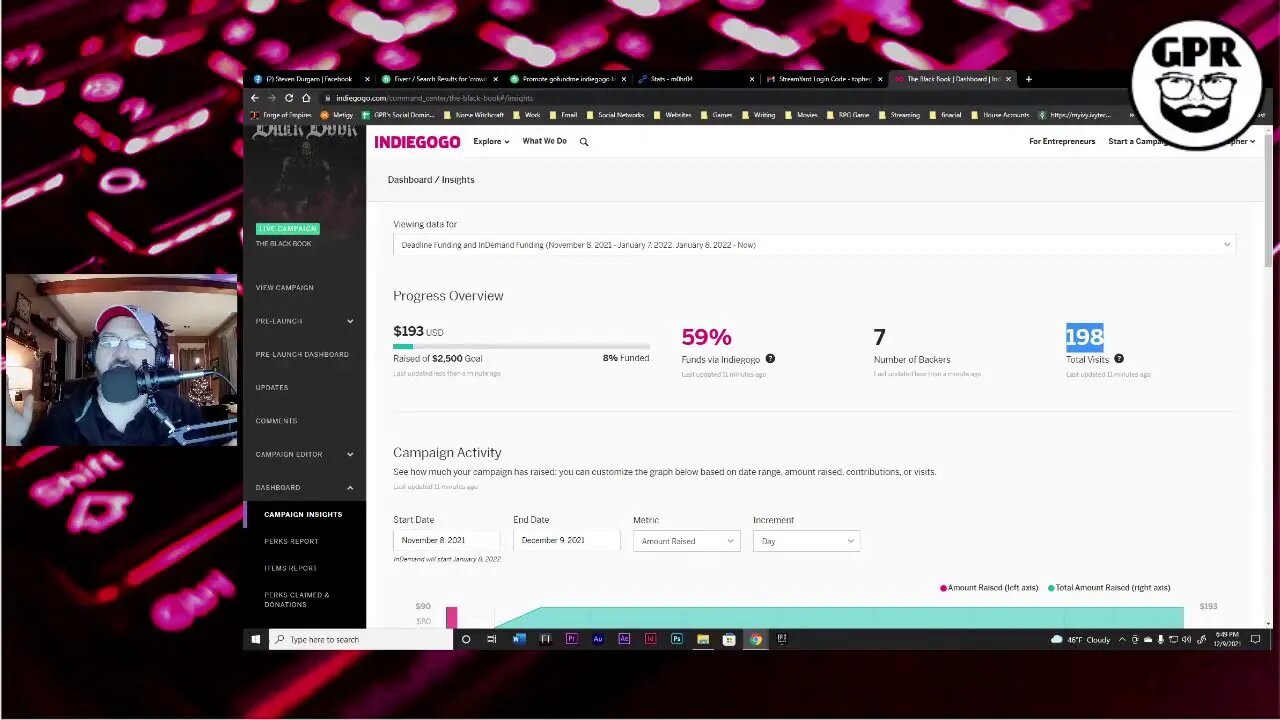
Task: Open Microsoft Store from the taskbar
Action: point(729,639)
